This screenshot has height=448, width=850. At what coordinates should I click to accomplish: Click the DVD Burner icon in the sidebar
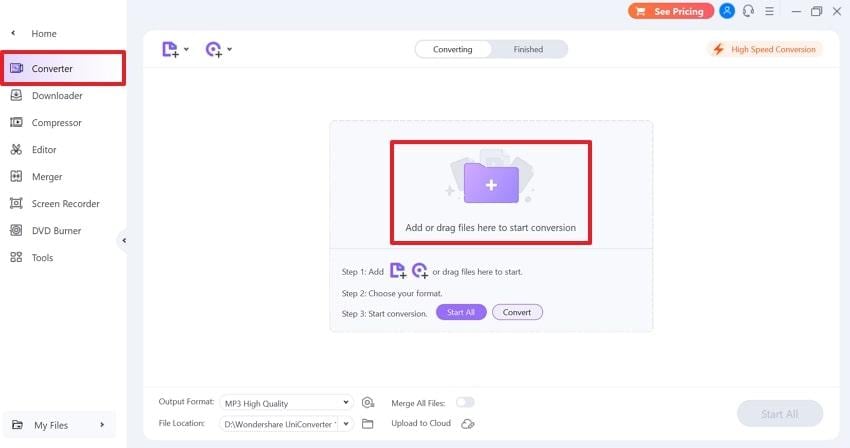coord(16,231)
